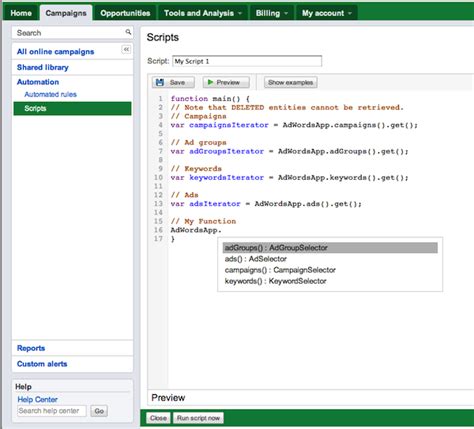Open the Automation section link
This screenshot has height=429, width=474.
point(38,82)
